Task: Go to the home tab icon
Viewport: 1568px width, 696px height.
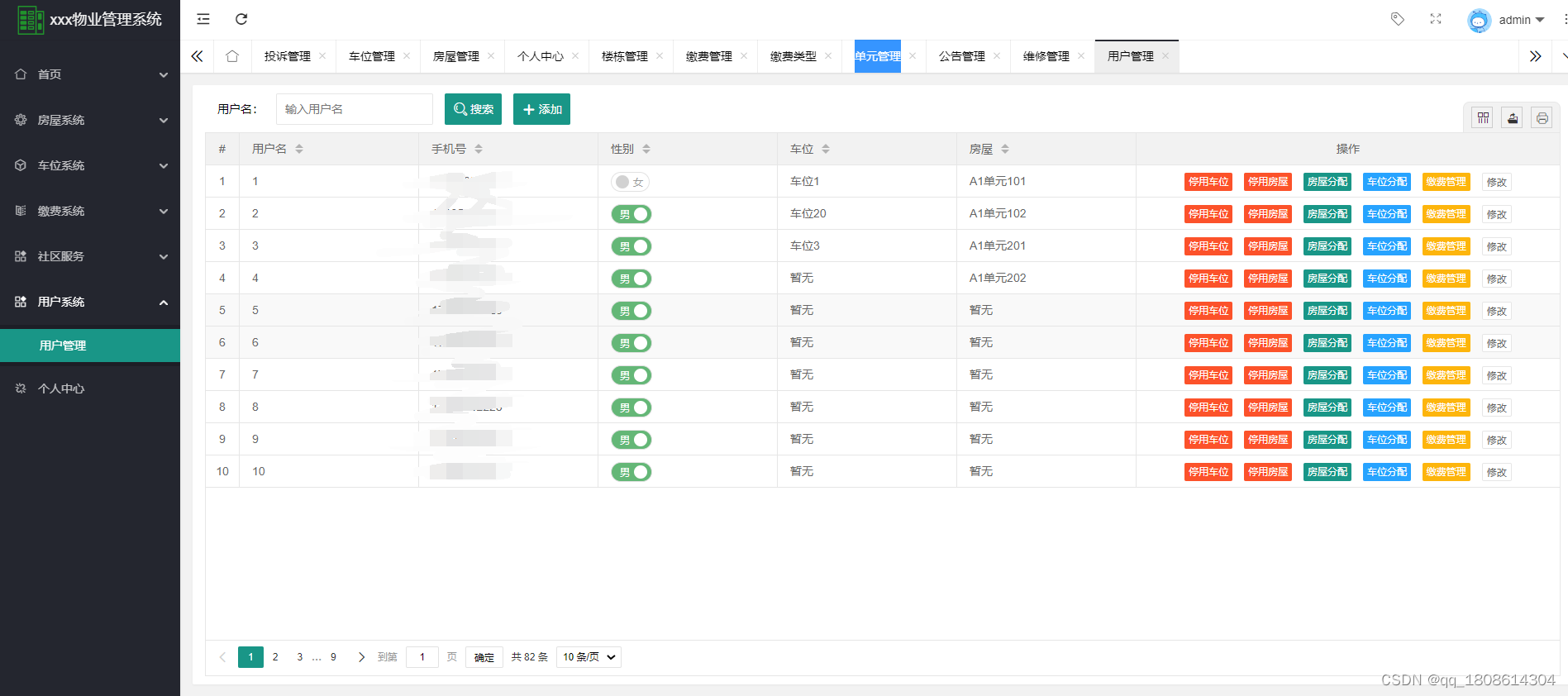Action: [232, 56]
